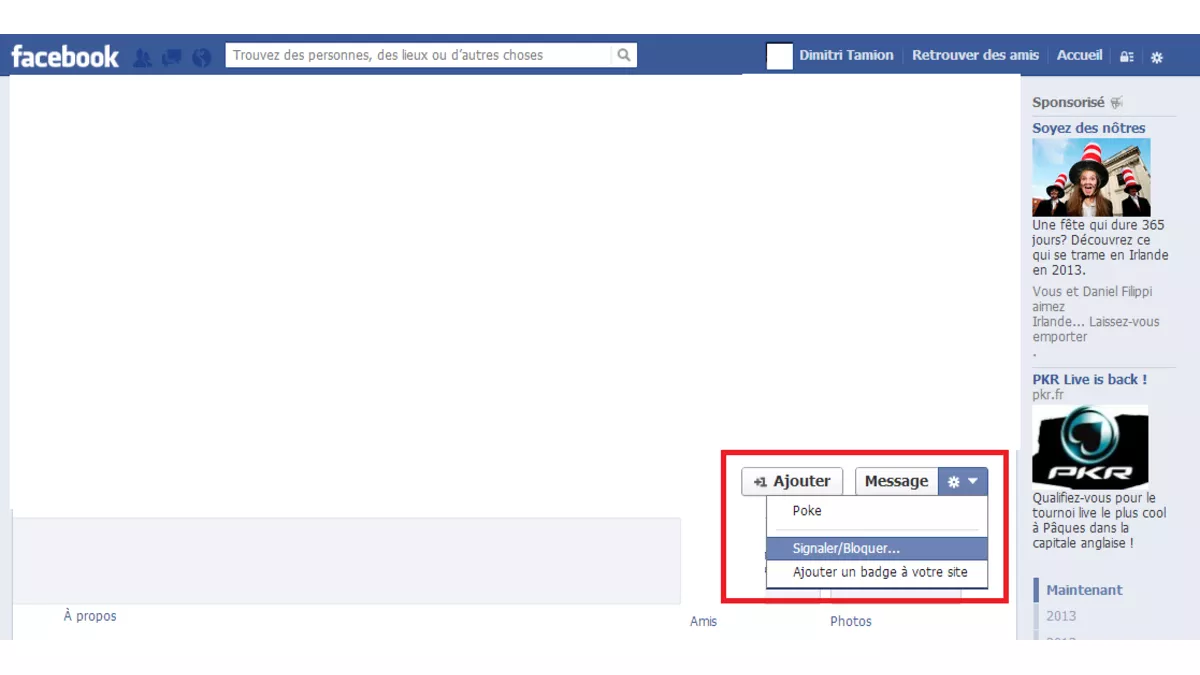Open the account settings gear in the header

(1157, 57)
